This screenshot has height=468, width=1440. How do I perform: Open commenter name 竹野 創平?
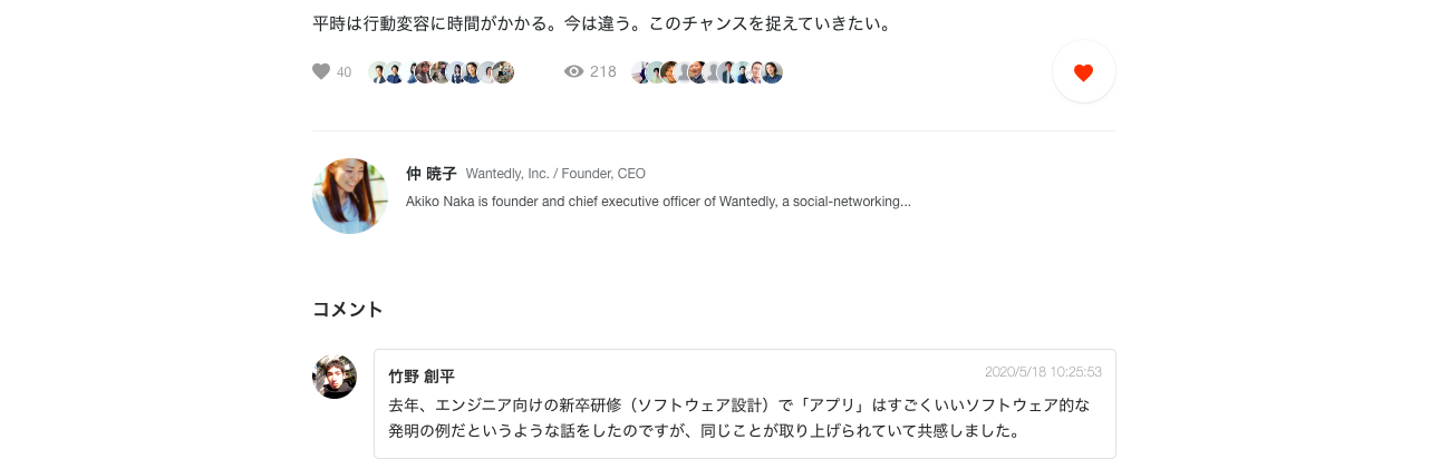click(421, 377)
